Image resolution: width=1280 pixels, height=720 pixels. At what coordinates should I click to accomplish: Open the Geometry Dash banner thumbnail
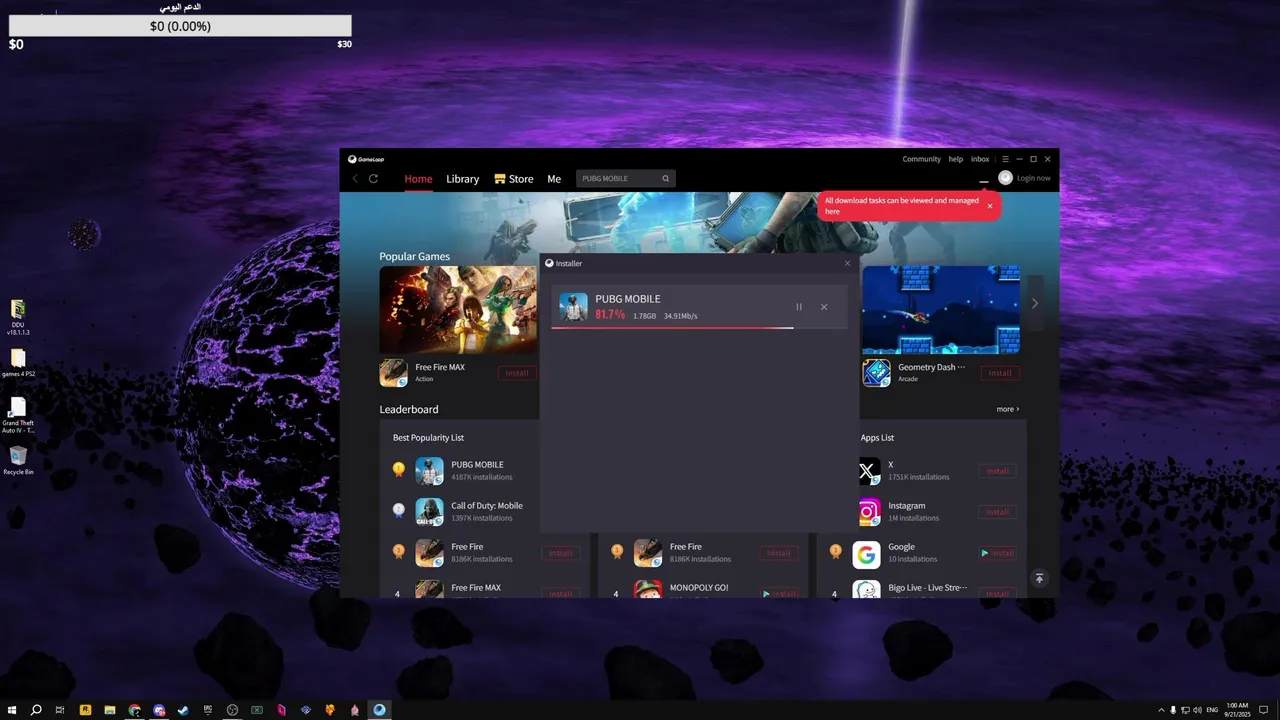[941, 309]
